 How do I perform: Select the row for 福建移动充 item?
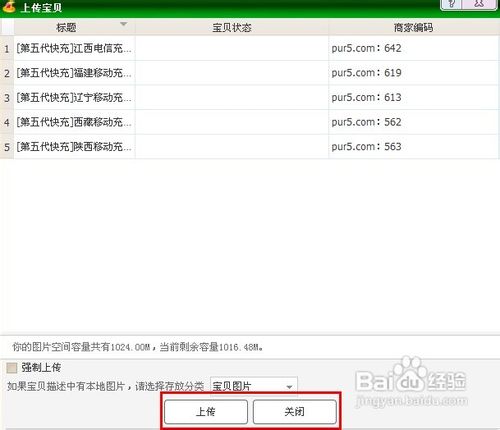click(250, 73)
